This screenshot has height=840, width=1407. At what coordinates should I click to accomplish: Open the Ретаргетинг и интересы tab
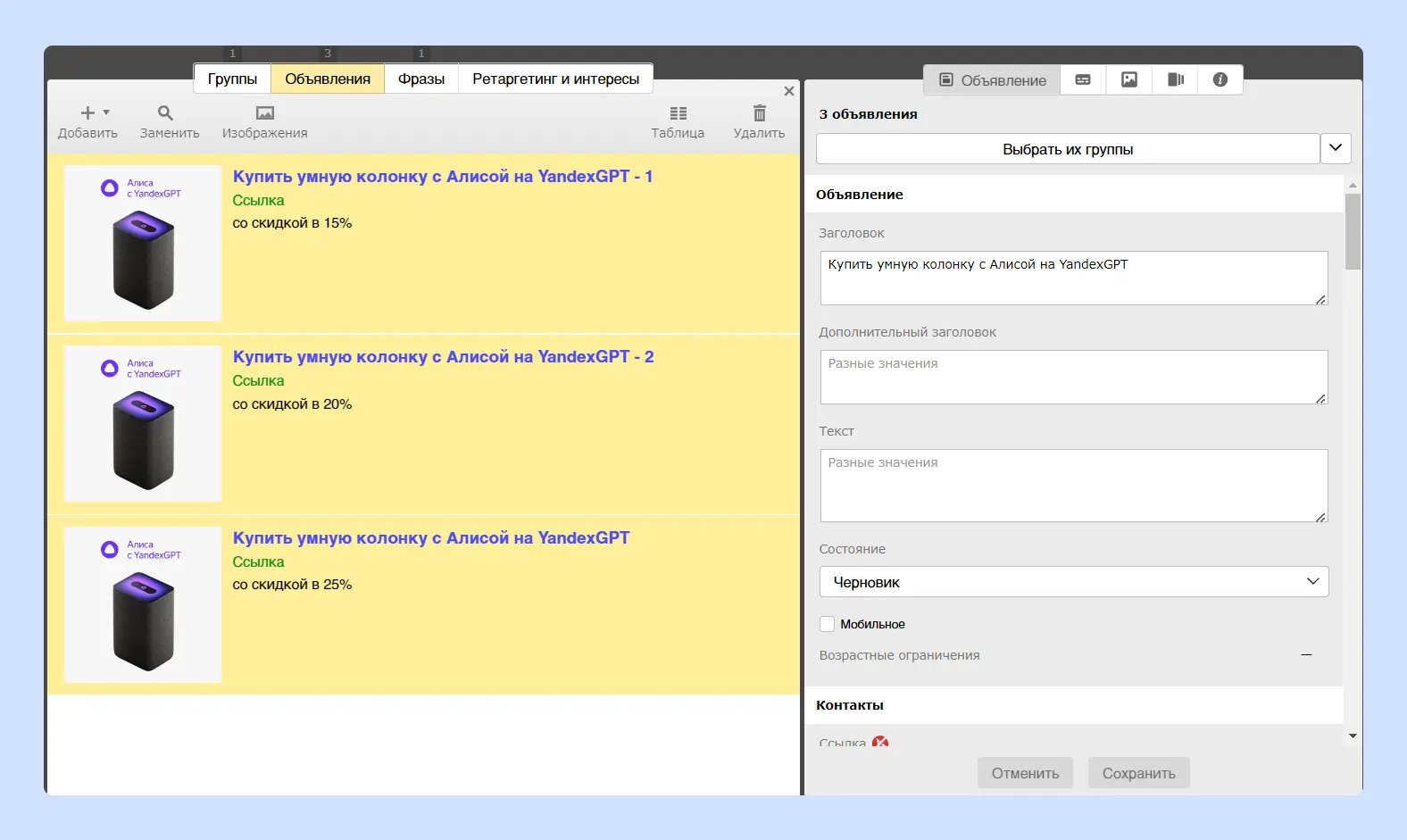pyautogui.click(x=555, y=79)
